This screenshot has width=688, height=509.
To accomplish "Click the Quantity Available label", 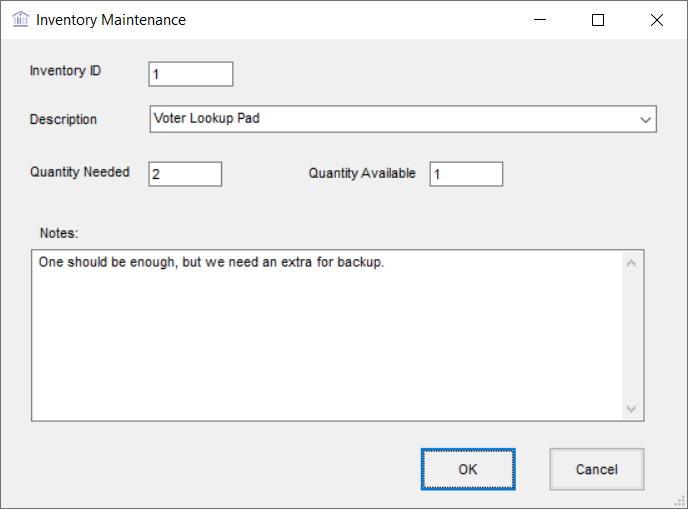I will point(362,173).
